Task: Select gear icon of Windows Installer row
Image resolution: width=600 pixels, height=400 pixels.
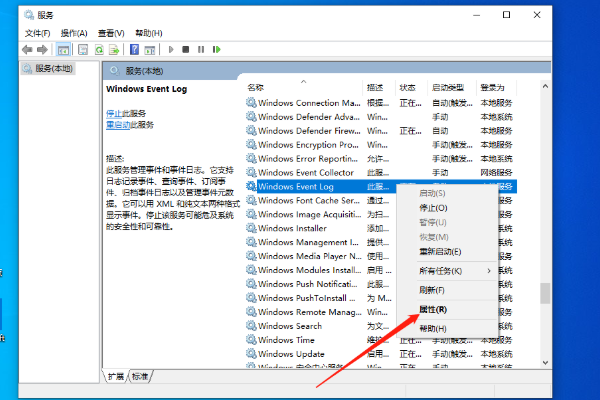Action: (251, 228)
